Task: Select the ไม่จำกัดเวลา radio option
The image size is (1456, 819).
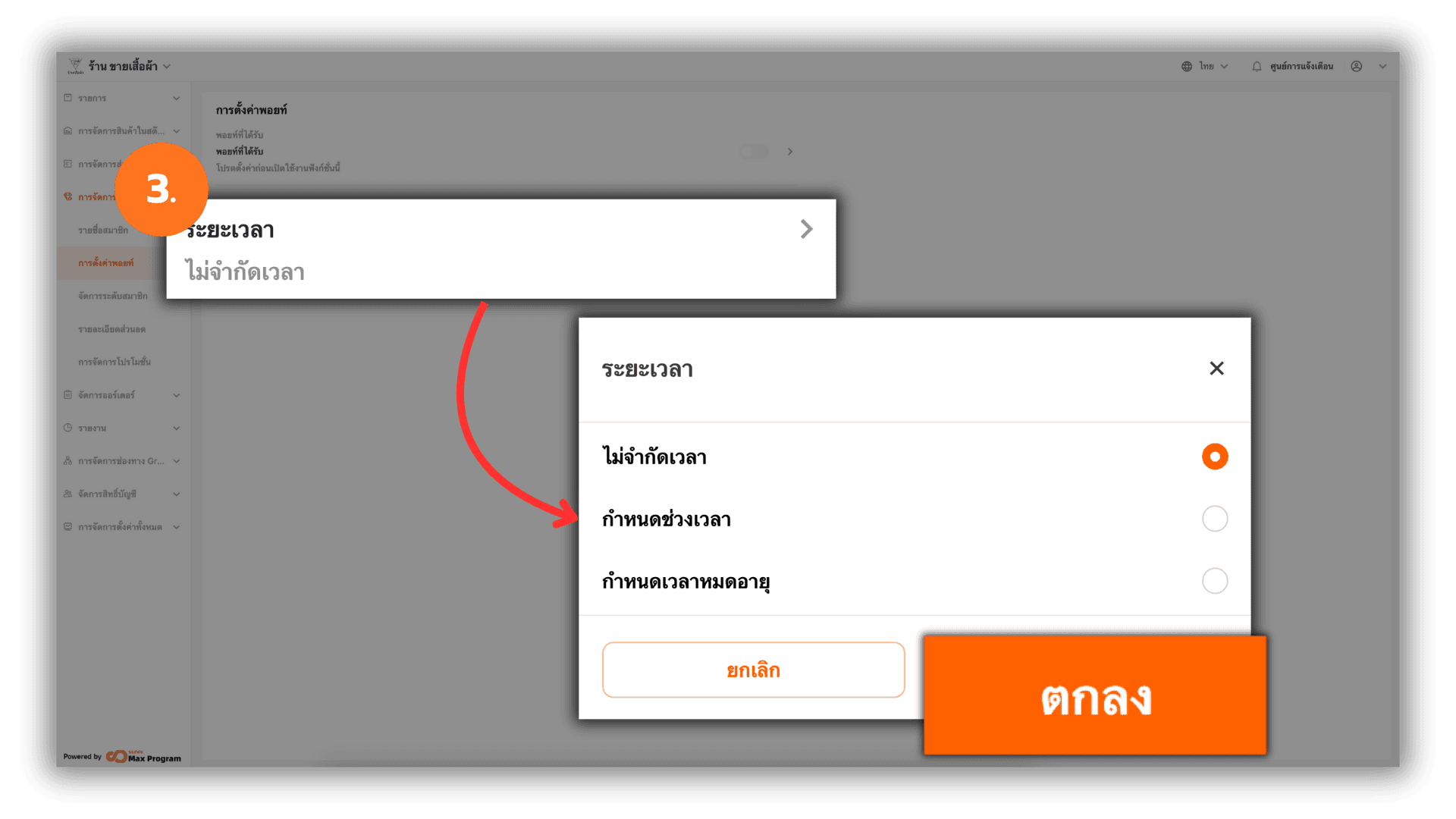Action: click(x=1215, y=457)
